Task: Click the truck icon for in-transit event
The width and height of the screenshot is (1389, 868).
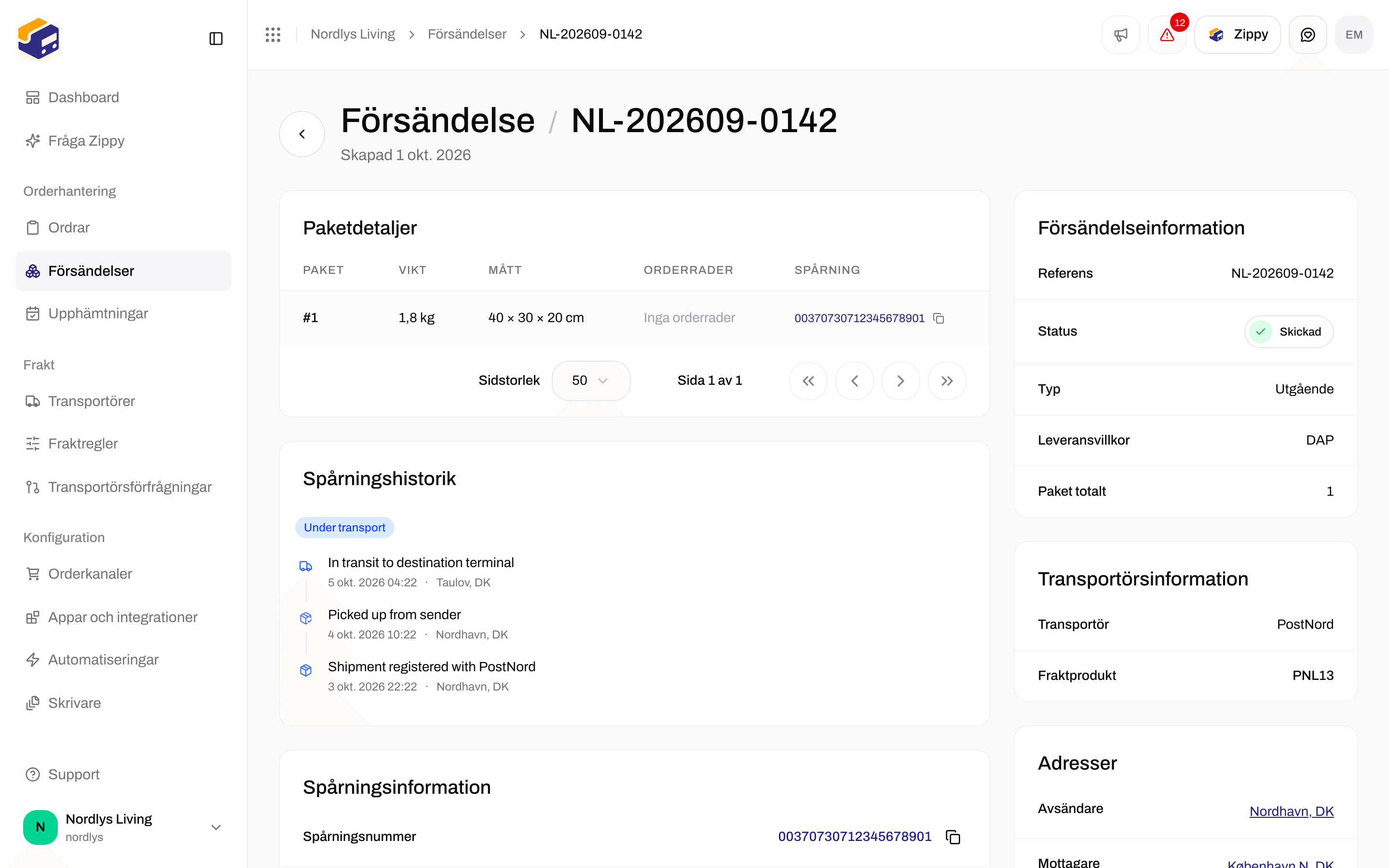Action: [306, 566]
